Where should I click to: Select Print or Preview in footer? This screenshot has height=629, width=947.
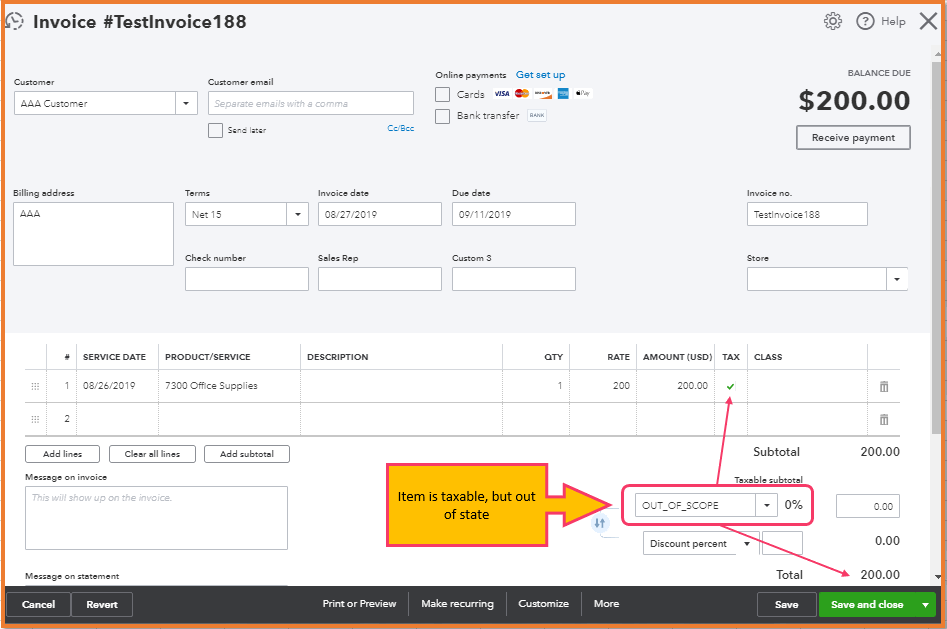click(x=359, y=604)
